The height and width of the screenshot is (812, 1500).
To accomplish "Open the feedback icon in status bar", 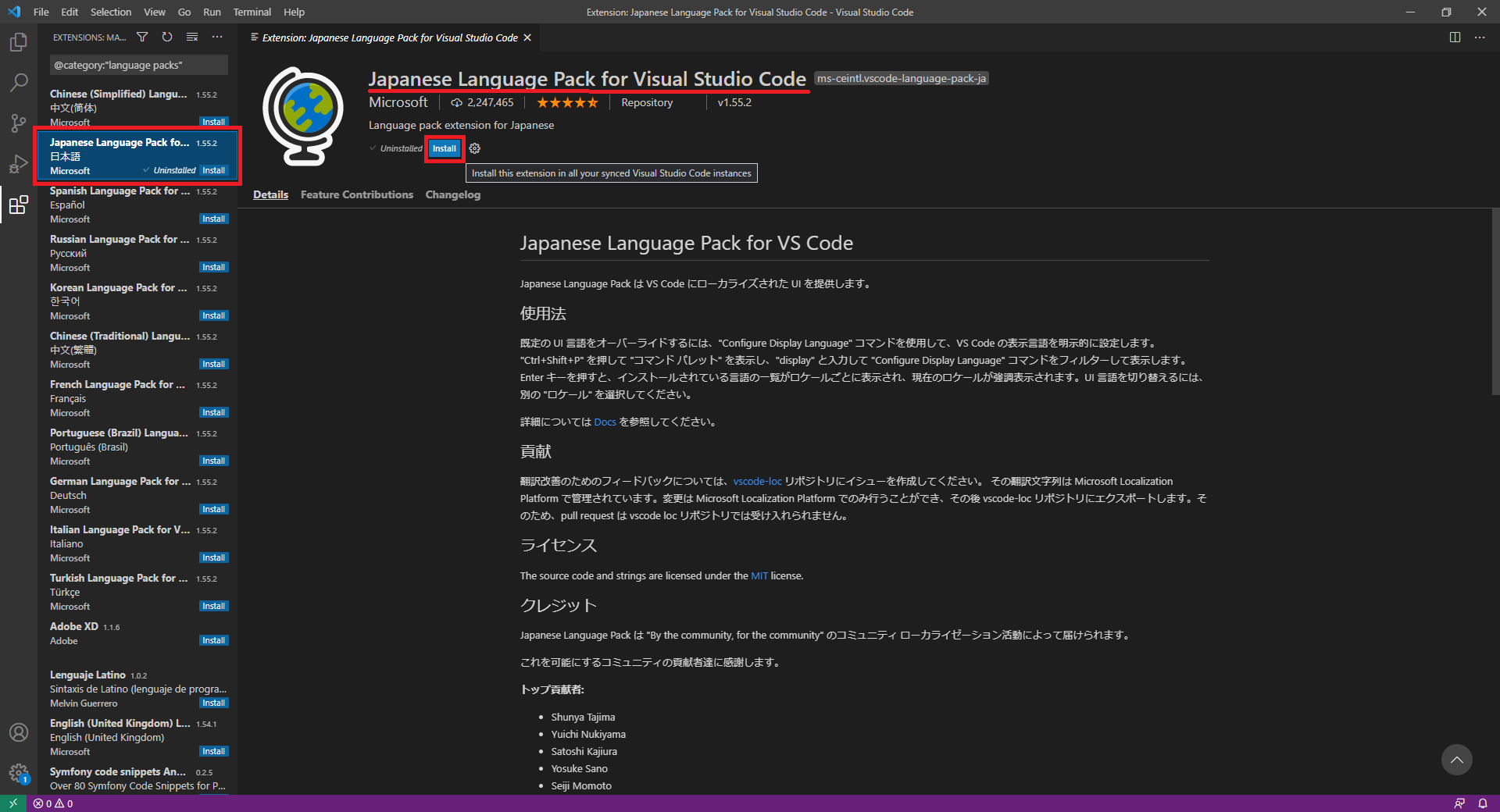I will click(1459, 803).
